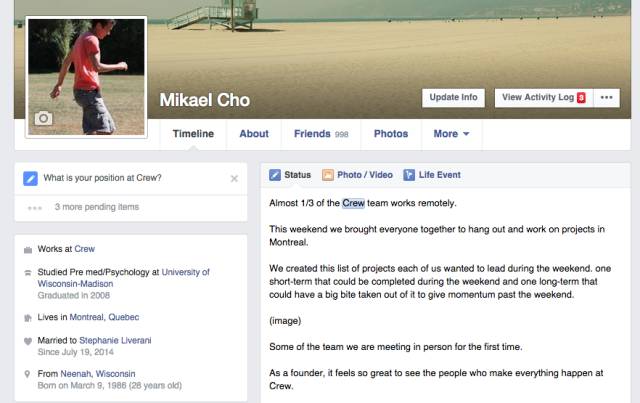Open the More dropdown tab
Image resolution: width=640 pixels, height=403 pixels.
pyautogui.click(x=451, y=134)
